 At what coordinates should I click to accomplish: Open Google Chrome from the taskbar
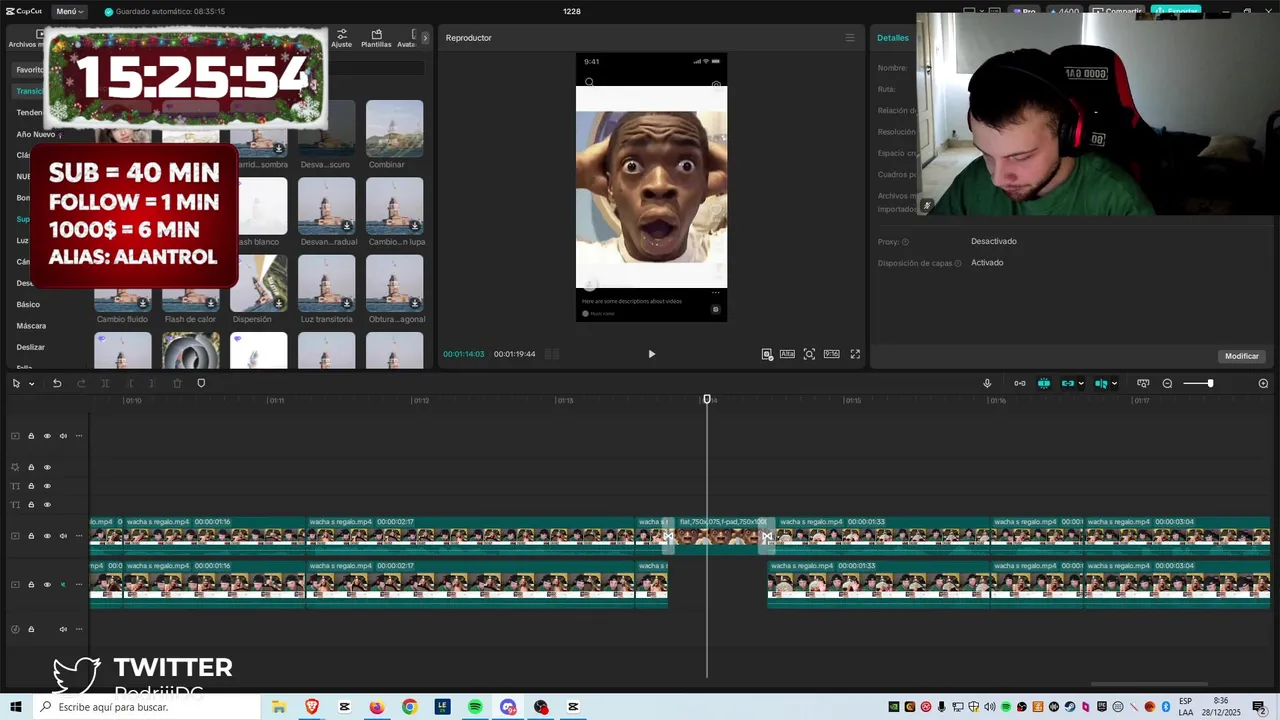(x=409, y=707)
